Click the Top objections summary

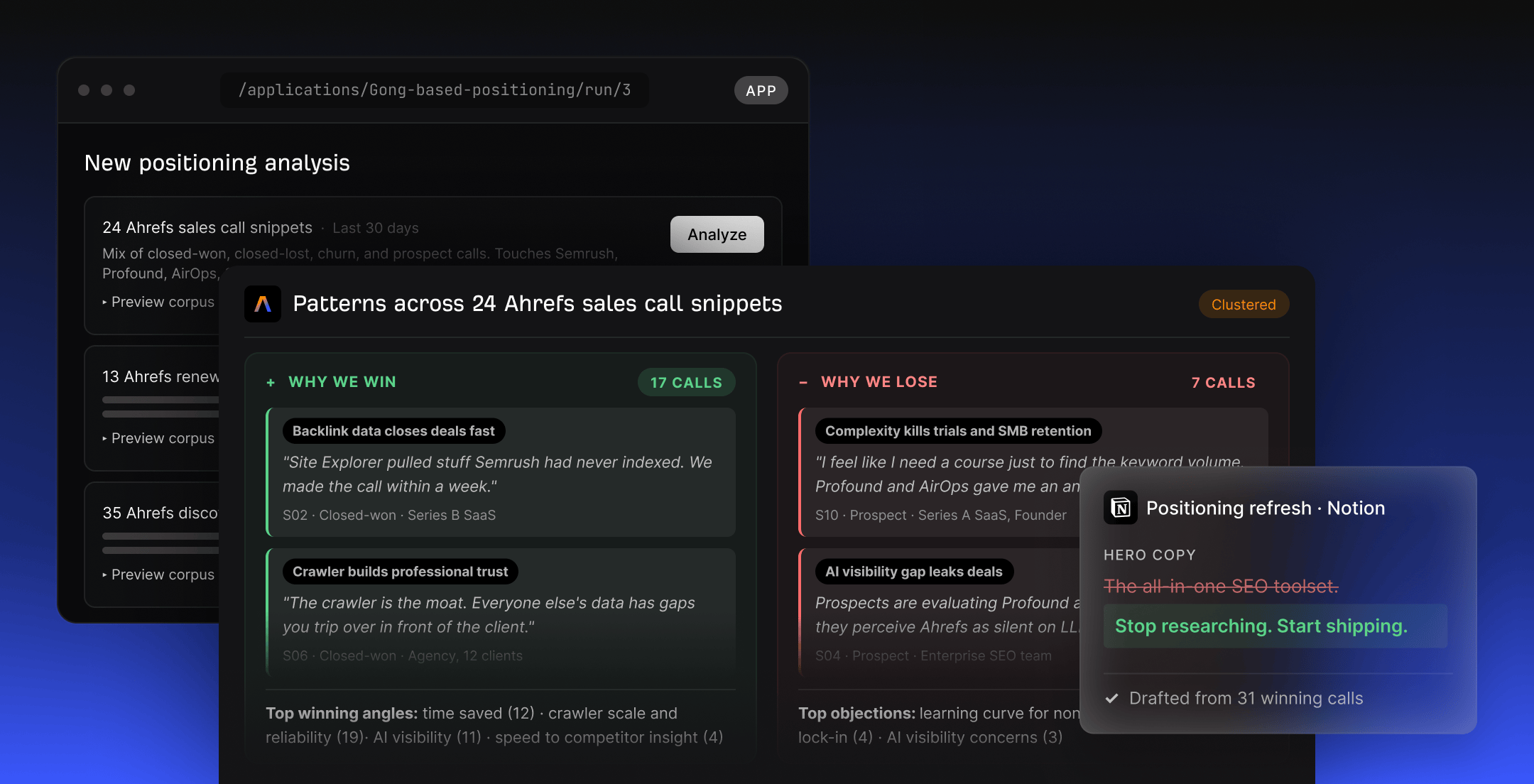pyautogui.click(x=939, y=725)
